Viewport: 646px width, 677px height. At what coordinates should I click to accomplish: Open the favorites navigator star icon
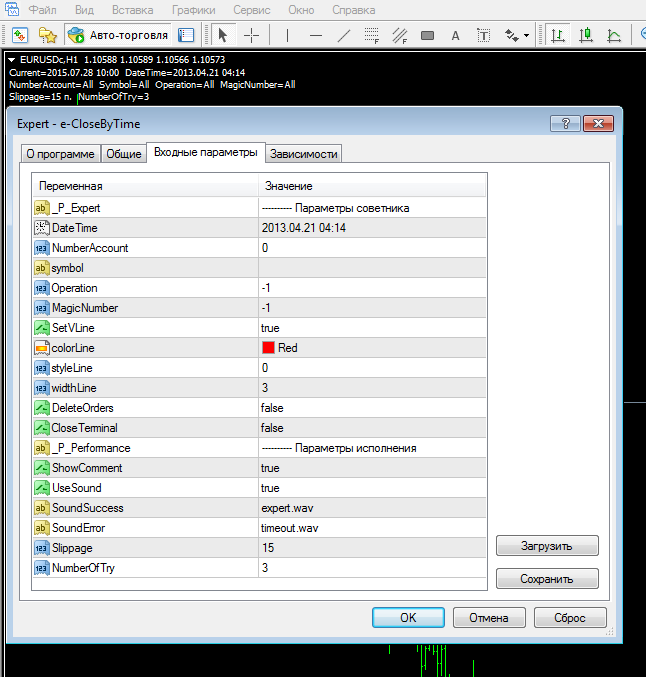click(48, 35)
